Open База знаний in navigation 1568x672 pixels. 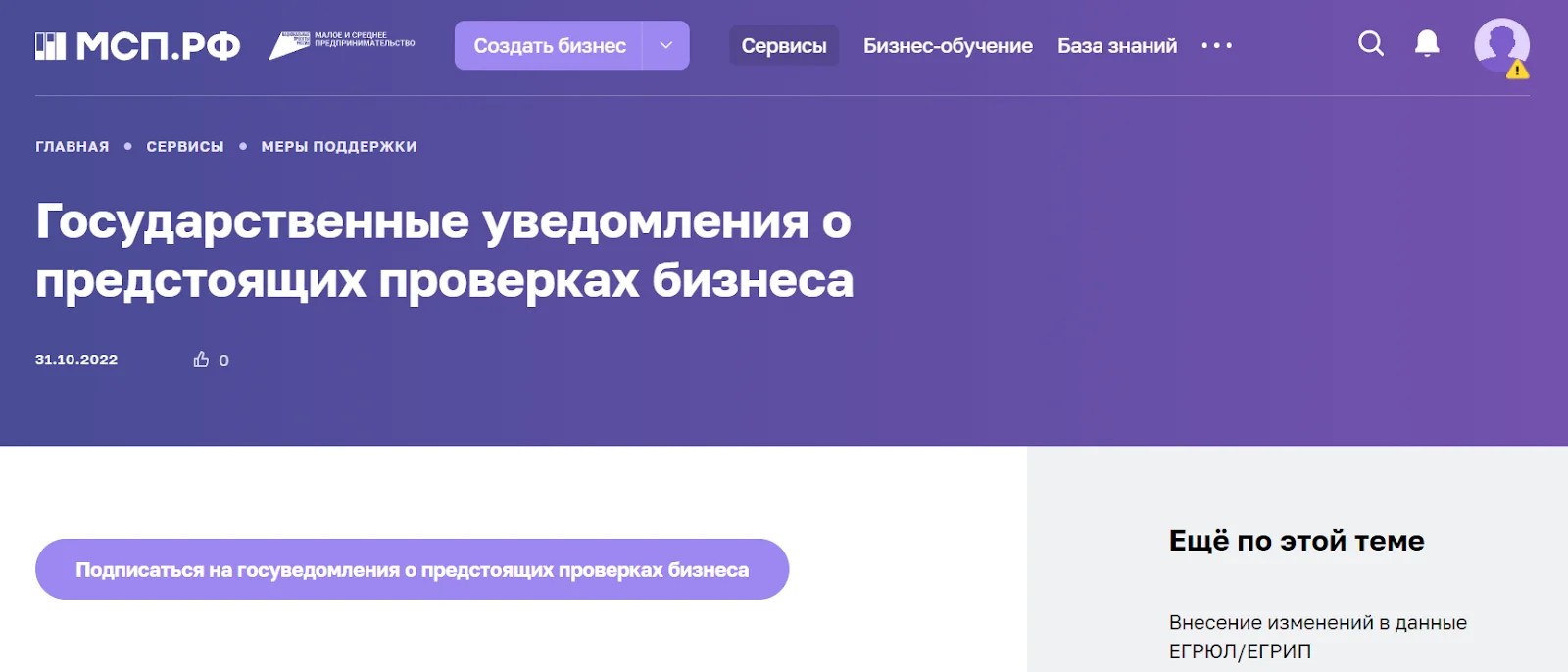coord(1116,46)
